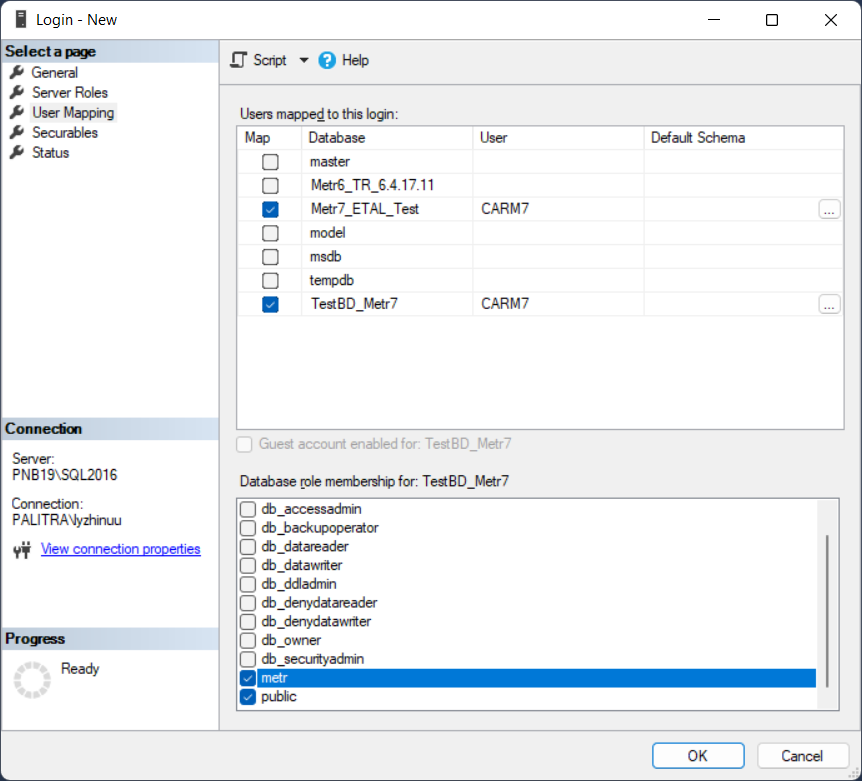Uncheck the metr role
The height and width of the screenshot is (781, 862).
tap(248, 678)
